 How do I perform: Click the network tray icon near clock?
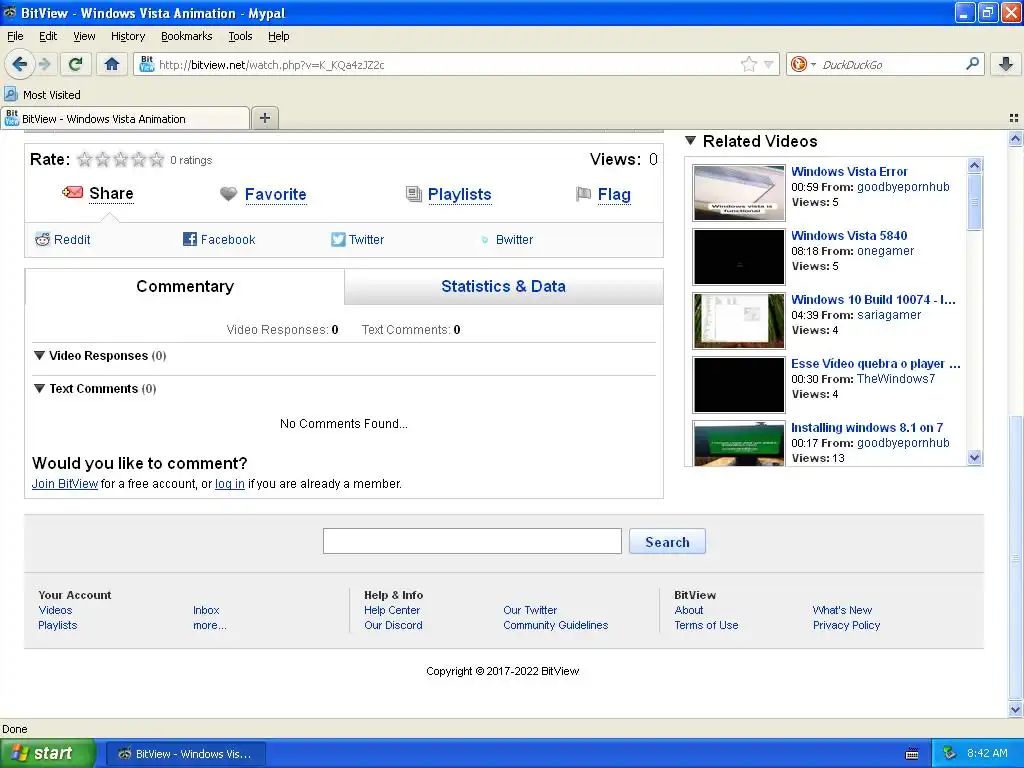(x=949, y=754)
